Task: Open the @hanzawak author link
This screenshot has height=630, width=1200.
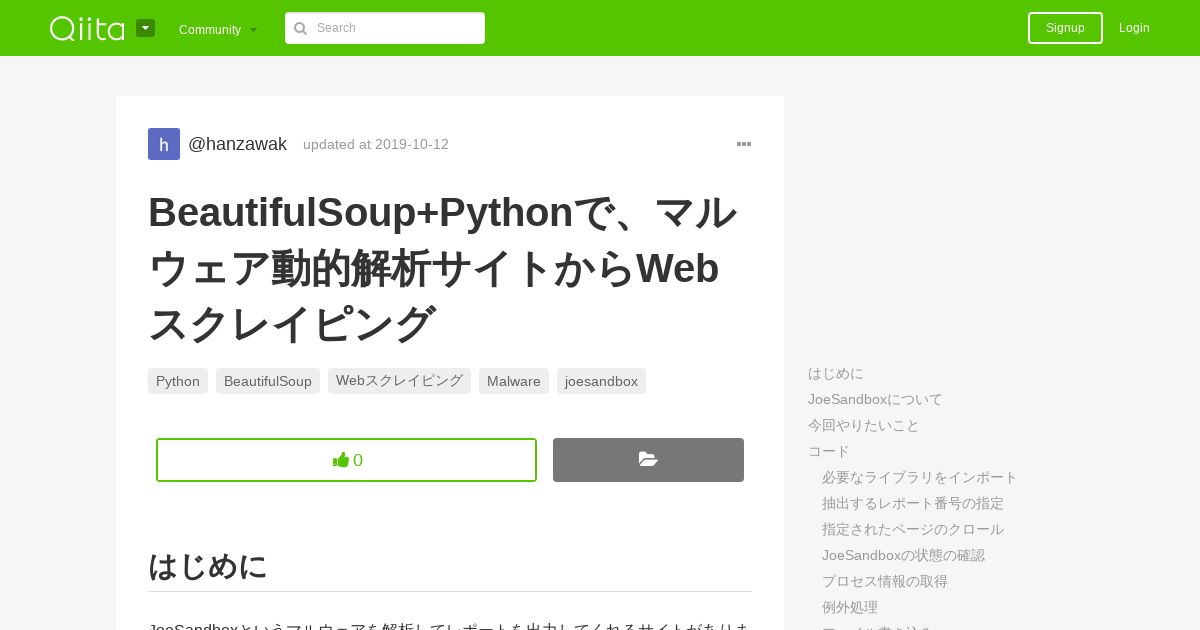Action: point(237,144)
